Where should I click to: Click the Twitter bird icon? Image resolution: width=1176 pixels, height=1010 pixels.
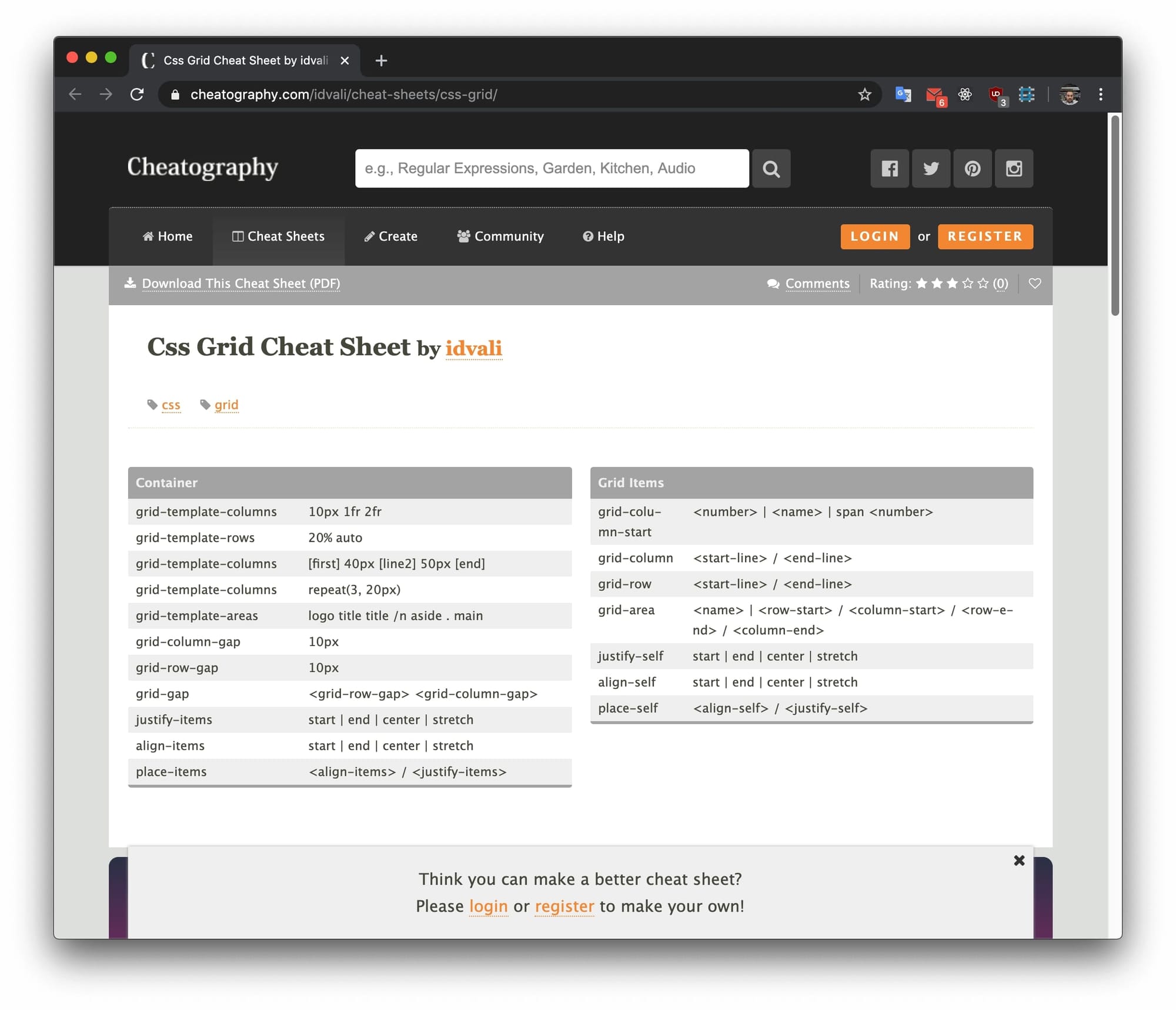(931, 169)
